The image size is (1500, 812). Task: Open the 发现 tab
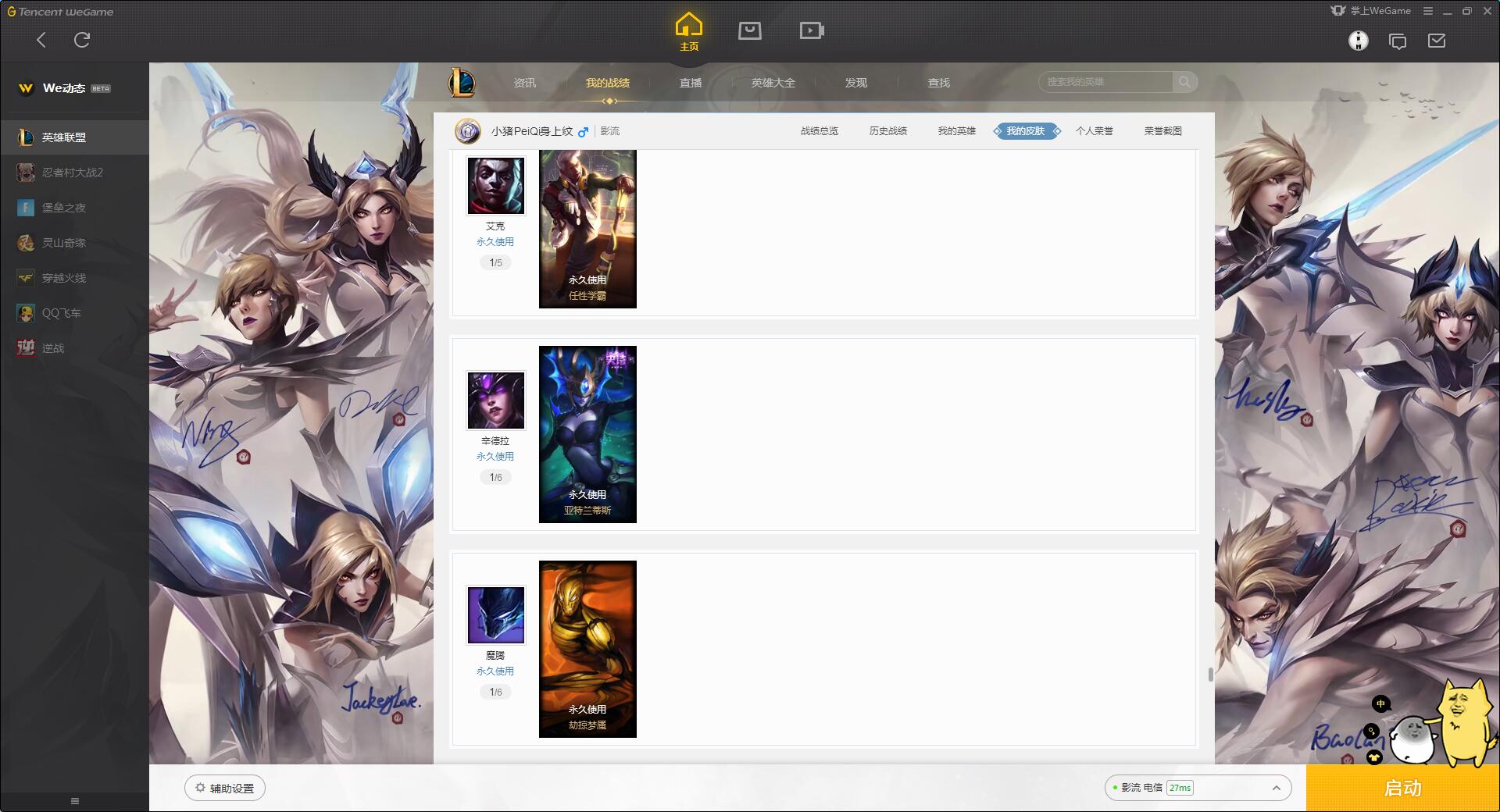click(x=856, y=83)
